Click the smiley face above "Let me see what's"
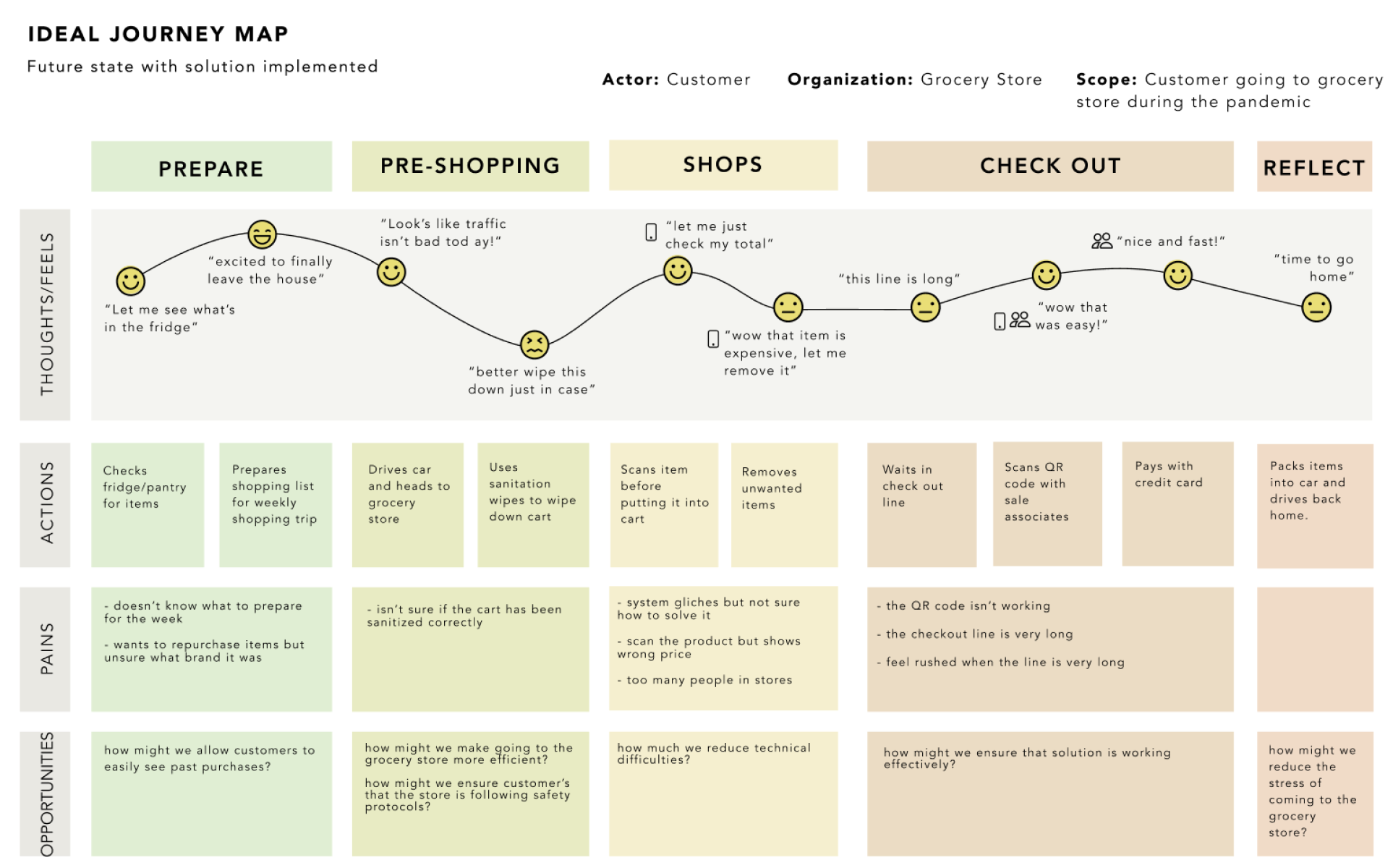The width and height of the screenshot is (1393, 868). click(x=131, y=281)
